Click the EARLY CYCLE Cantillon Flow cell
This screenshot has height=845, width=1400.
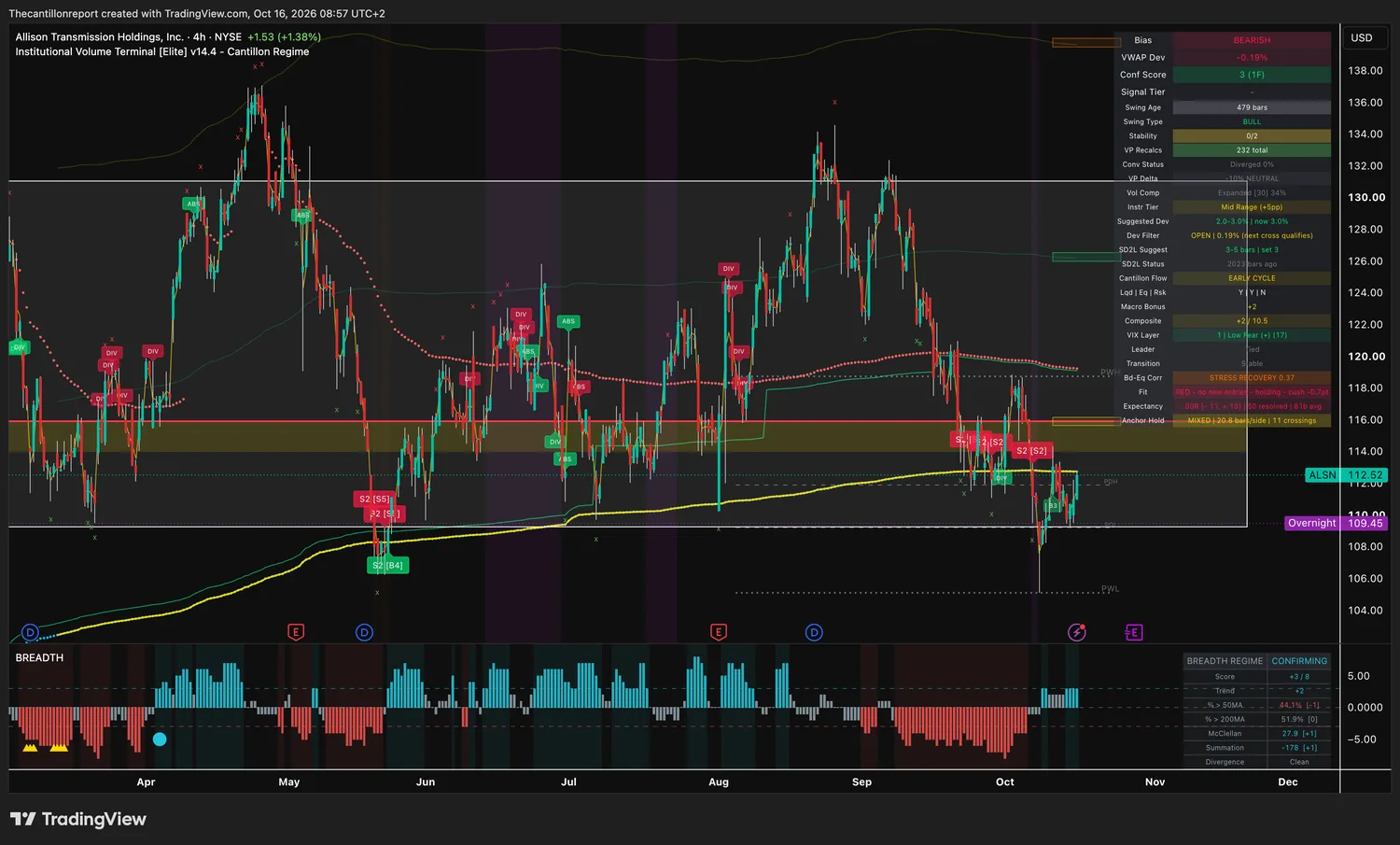tap(1252, 278)
